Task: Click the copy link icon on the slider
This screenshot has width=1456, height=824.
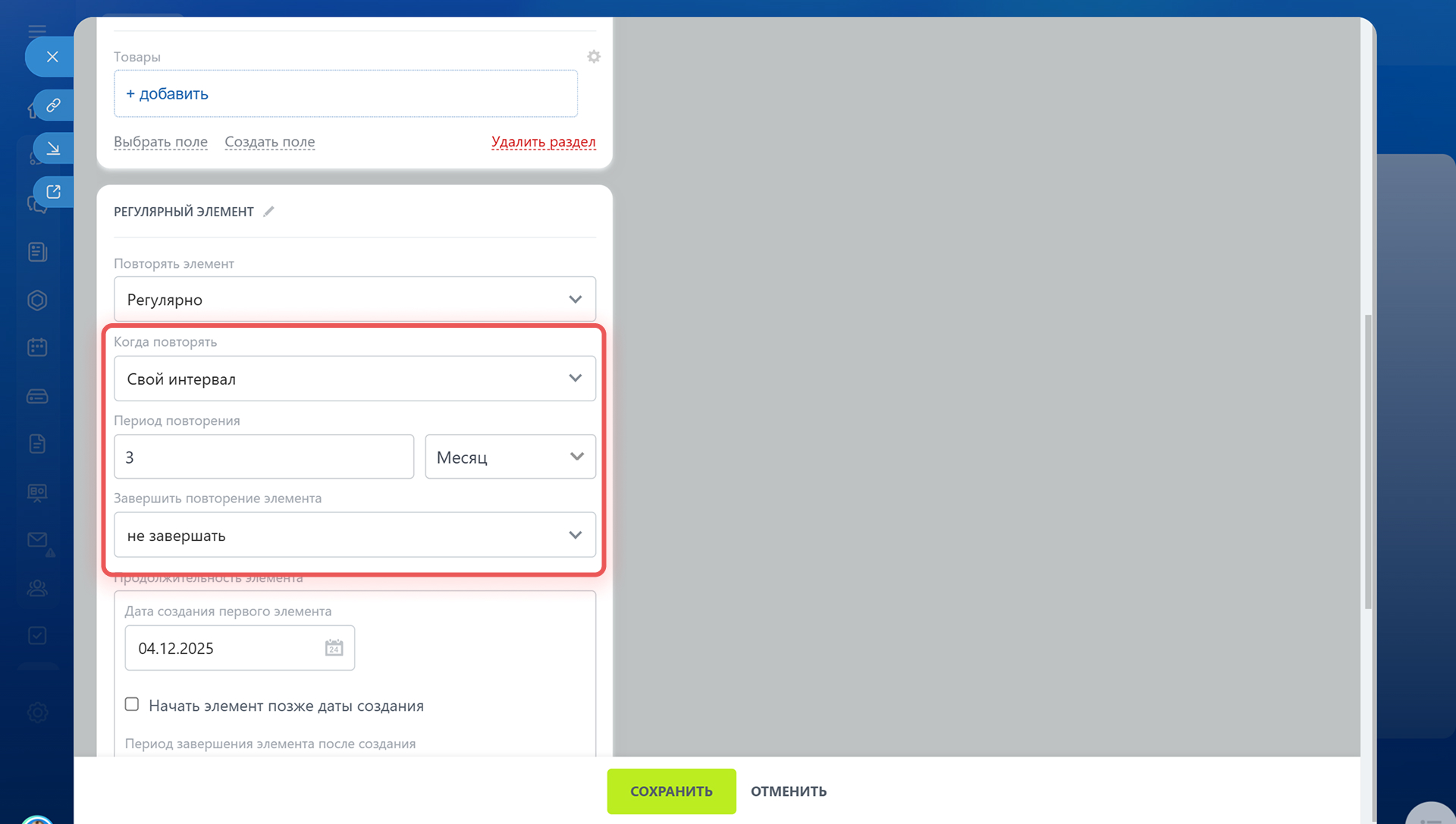Action: 53,105
